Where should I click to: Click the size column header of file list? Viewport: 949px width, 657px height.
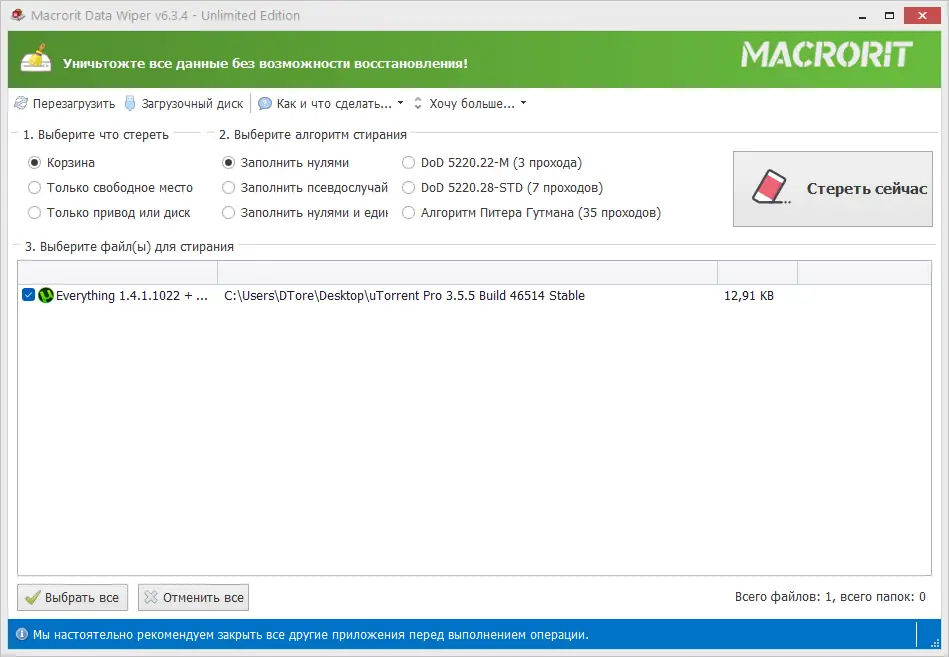[757, 273]
